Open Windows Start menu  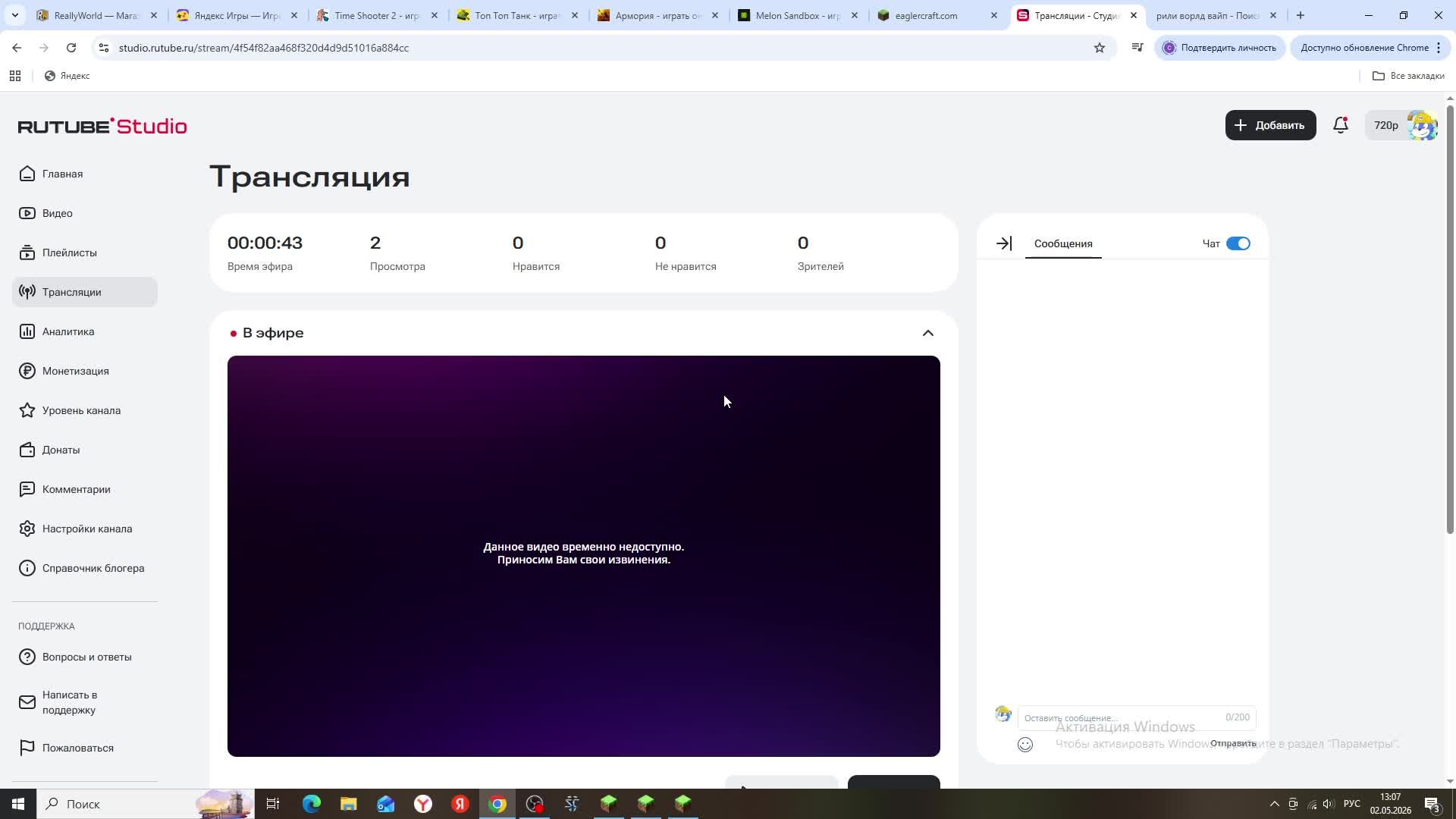click(x=18, y=804)
